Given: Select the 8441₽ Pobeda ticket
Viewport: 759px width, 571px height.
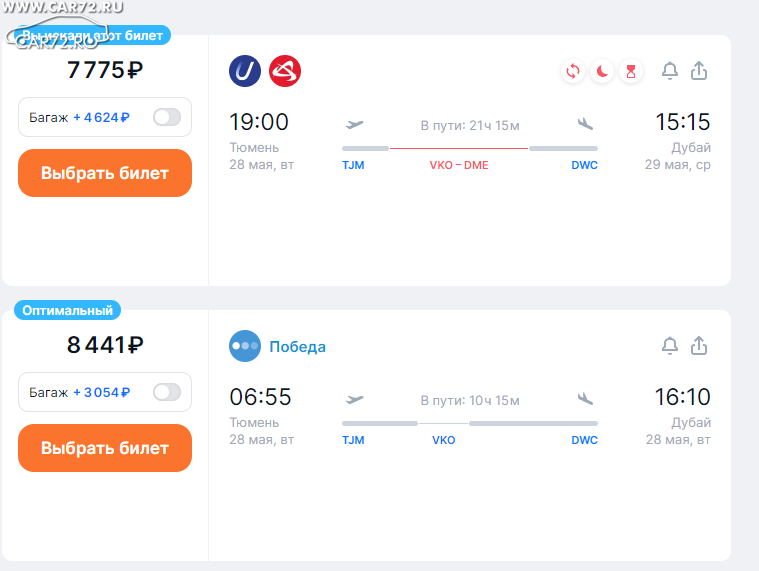Looking at the screenshot, I should (x=105, y=448).
